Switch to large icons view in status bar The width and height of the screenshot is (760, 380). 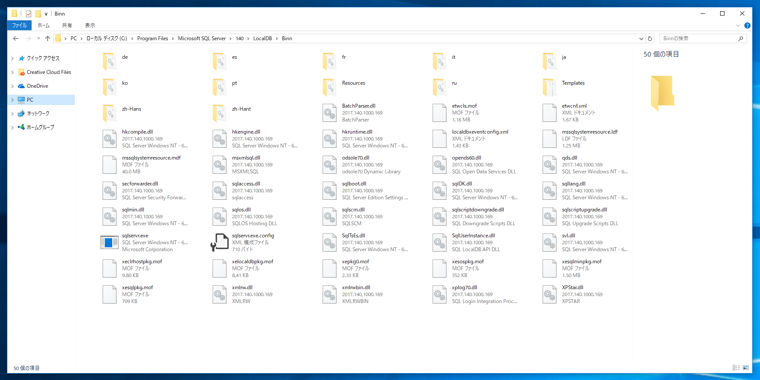(x=746, y=368)
